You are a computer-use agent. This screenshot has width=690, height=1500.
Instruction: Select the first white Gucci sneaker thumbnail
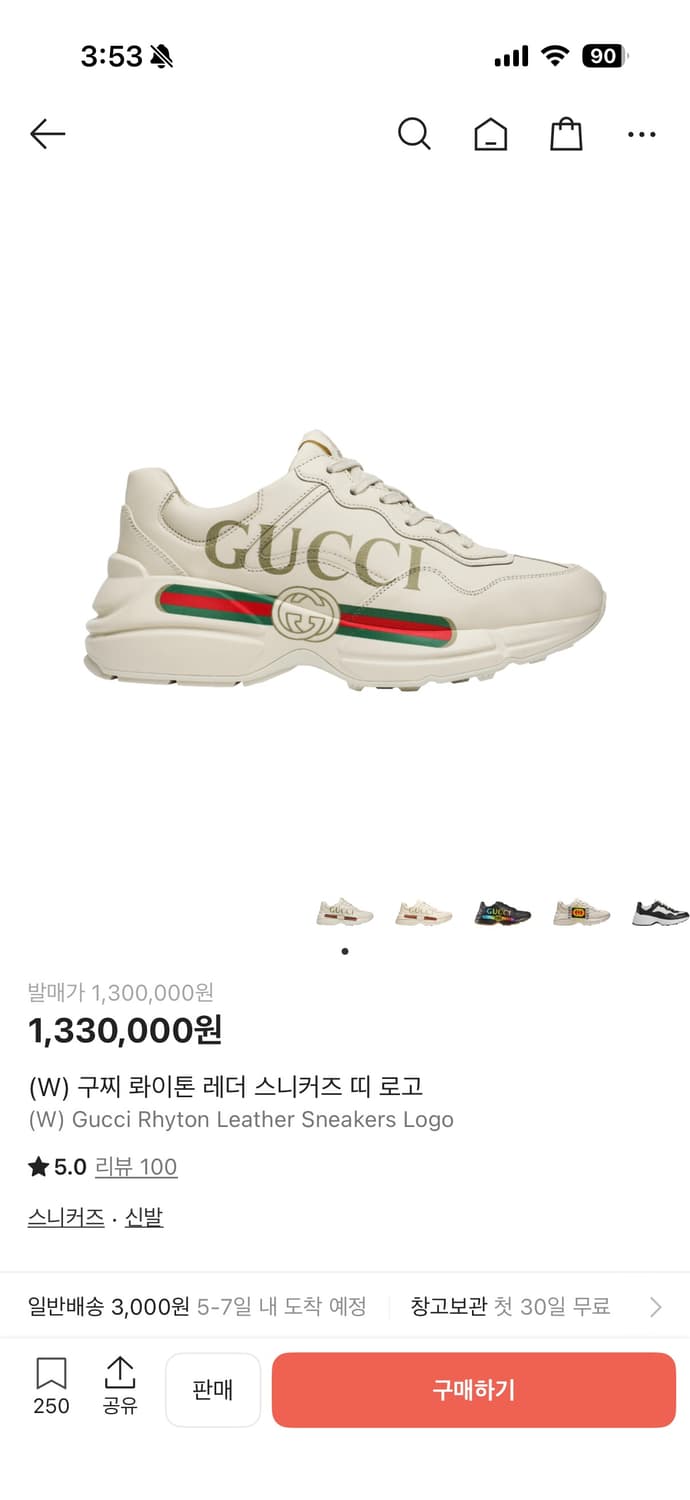point(345,912)
